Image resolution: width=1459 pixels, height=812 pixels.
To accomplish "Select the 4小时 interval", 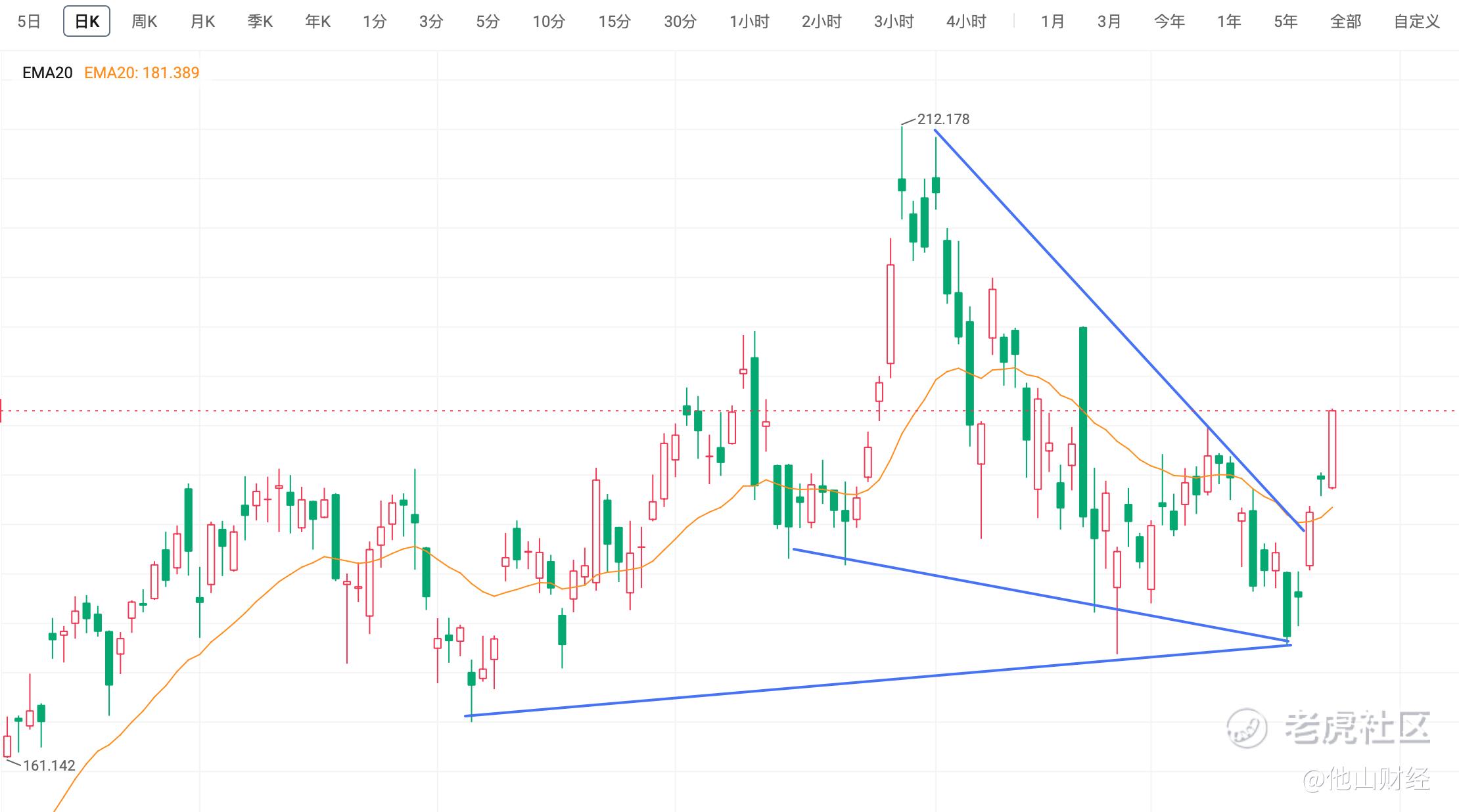I will [966, 22].
